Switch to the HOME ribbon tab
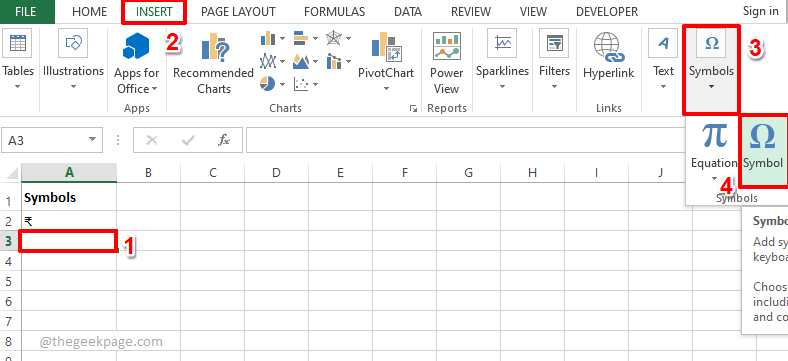788x361 pixels. (89, 12)
